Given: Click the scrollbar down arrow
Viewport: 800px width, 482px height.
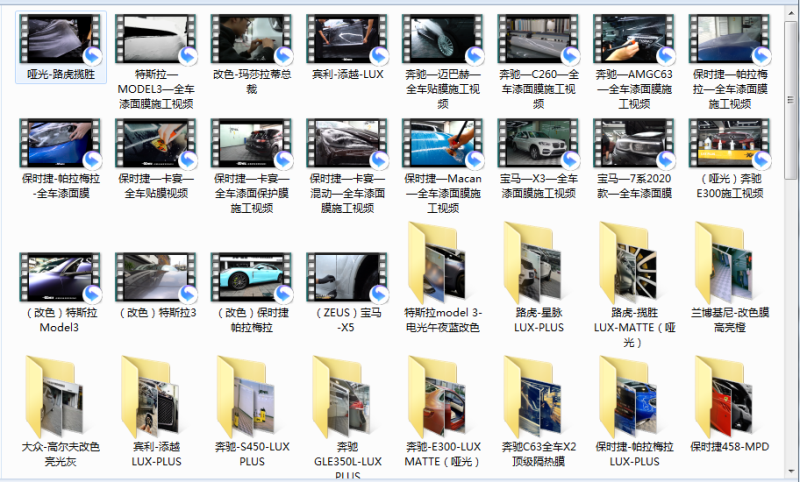Looking at the screenshot, I should click(790, 471).
